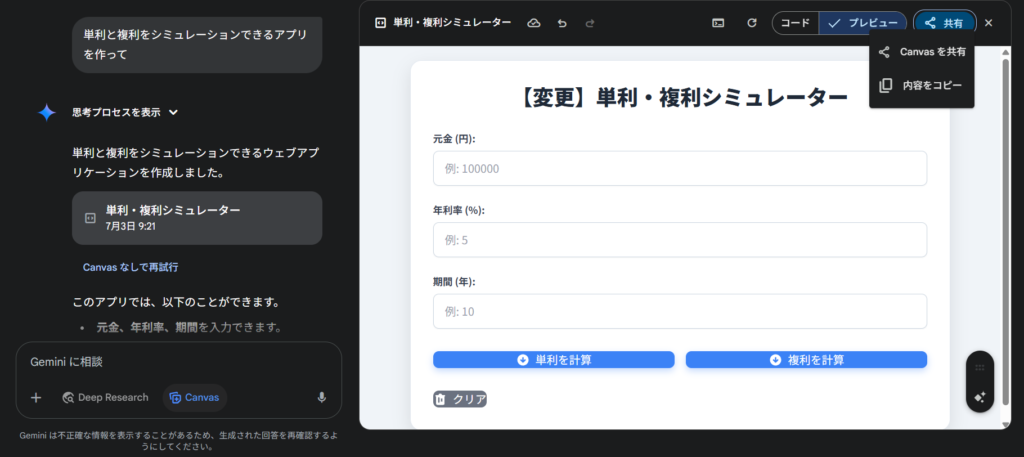Switch to the プレビュー tab
Image resolution: width=1024 pixels, height=457 pixels.
coord(863,23)
